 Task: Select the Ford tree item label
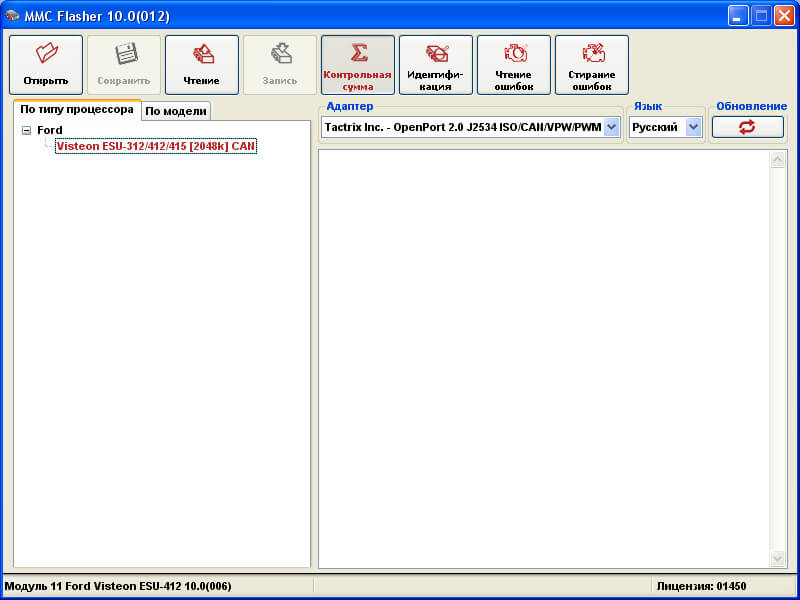point(49,130)
